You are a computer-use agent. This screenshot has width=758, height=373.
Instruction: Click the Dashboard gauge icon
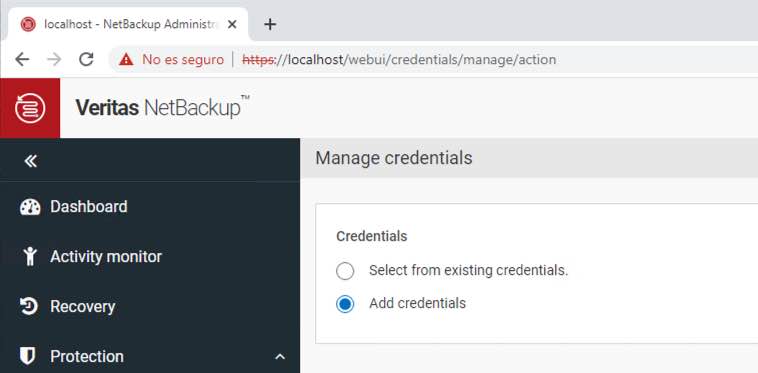[30, 207]
